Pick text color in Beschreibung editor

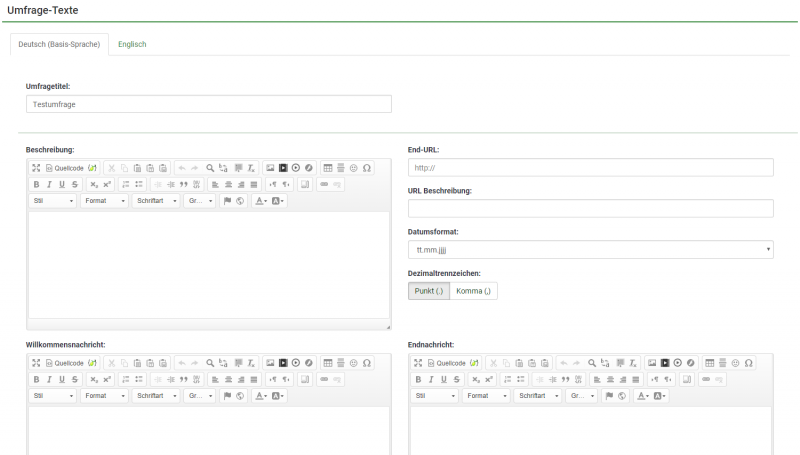pyautogui.click(x=261, y=200)
